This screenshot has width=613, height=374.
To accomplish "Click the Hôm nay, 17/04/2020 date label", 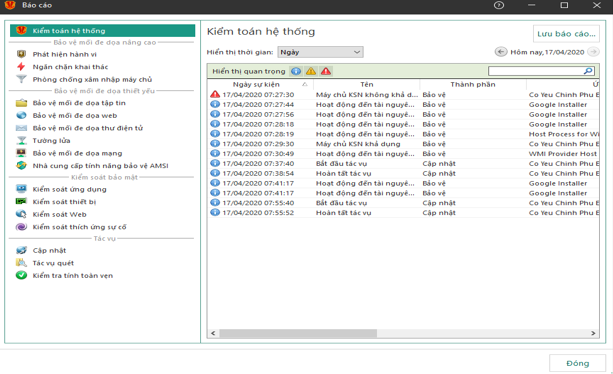I will click(x=547, y=52).
